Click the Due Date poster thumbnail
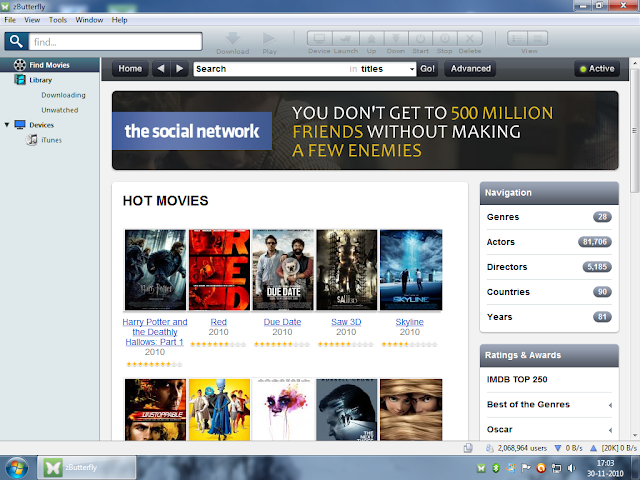Image resolution: width=640 pixels, height=480 pixels. coord(283,270)
